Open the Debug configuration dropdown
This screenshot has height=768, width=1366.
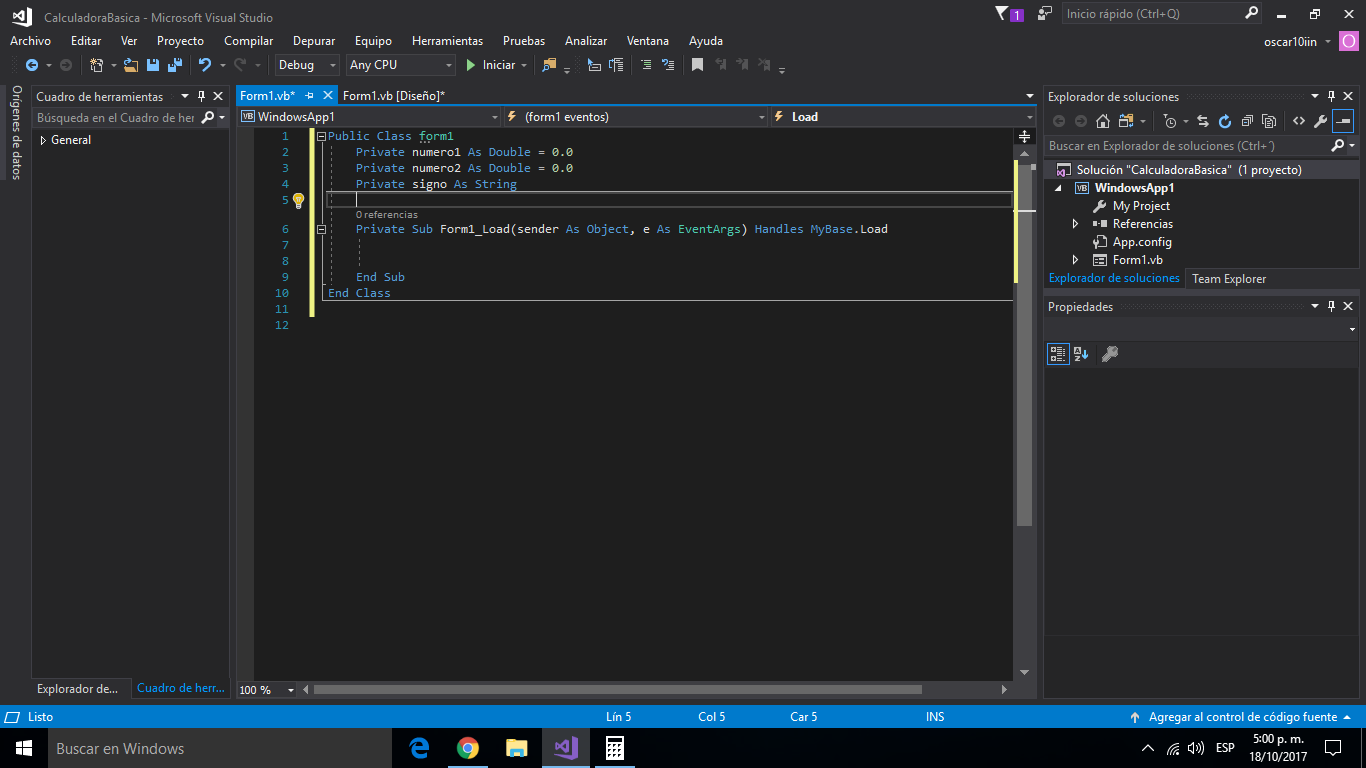(x=307, y=65)
